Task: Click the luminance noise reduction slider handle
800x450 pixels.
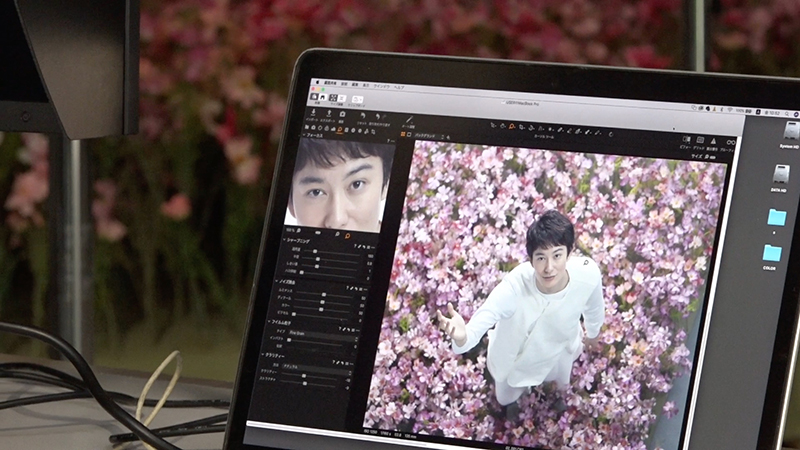Action: [x=323, y=294]
